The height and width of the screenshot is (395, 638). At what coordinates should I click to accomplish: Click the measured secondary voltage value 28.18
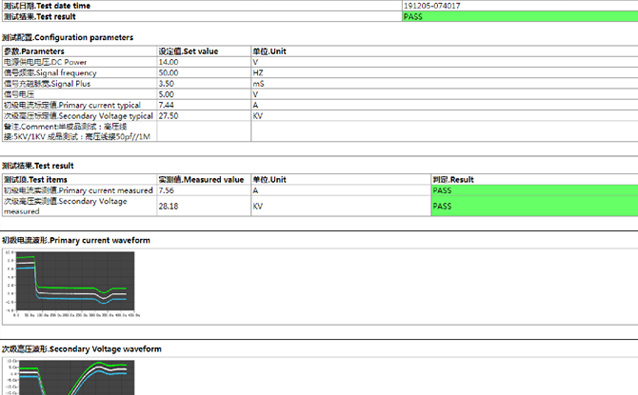click(x=168, y=206)
